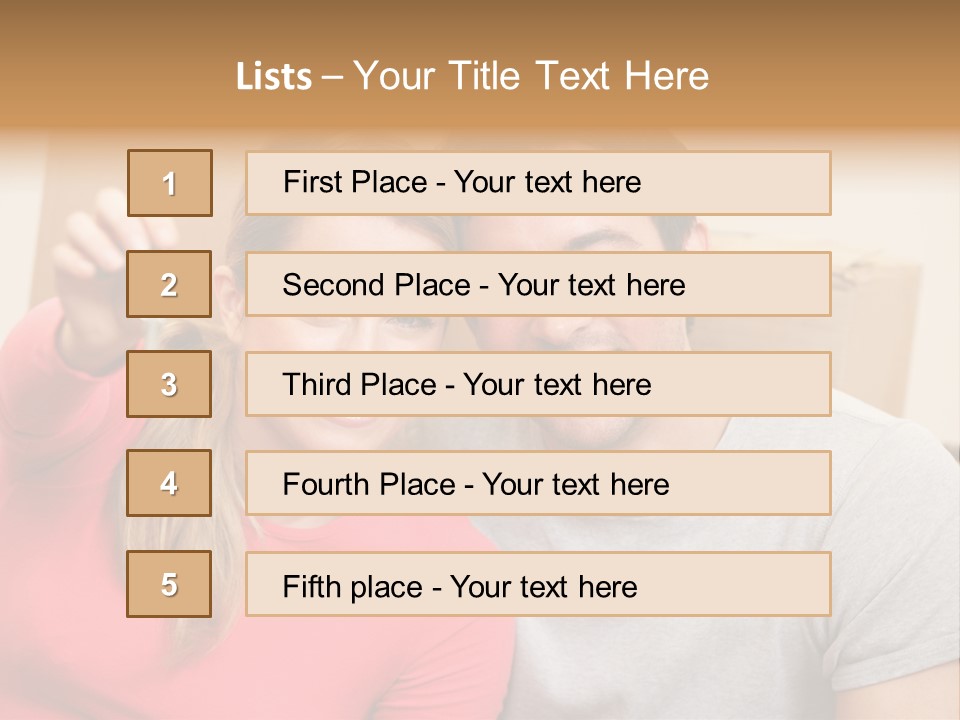Click "Your Title Text Here" in the heading
The width and height of the screenshot is (960, 720).
pyautogui.click(x=531, y=76)
